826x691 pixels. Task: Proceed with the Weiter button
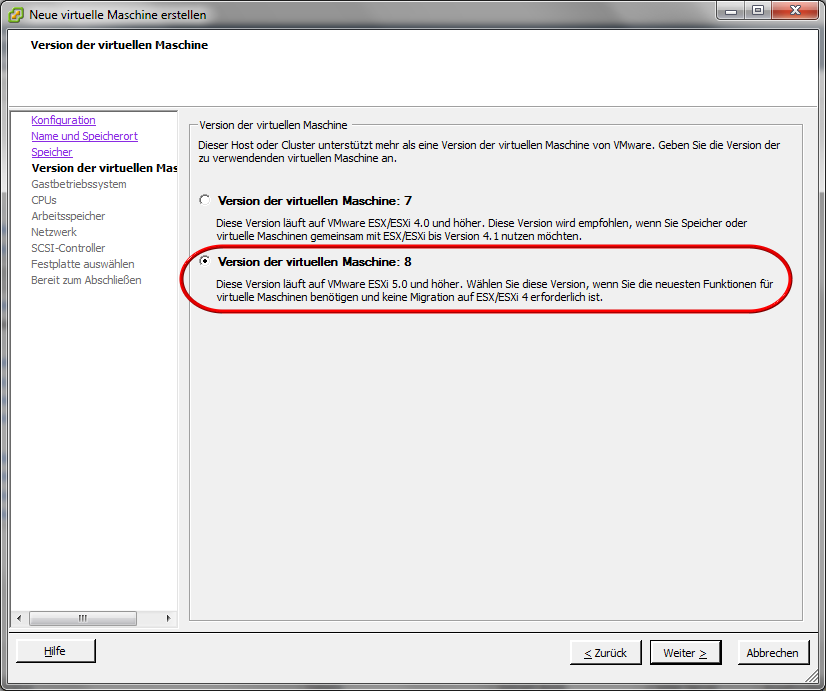[x=685, y=652]
